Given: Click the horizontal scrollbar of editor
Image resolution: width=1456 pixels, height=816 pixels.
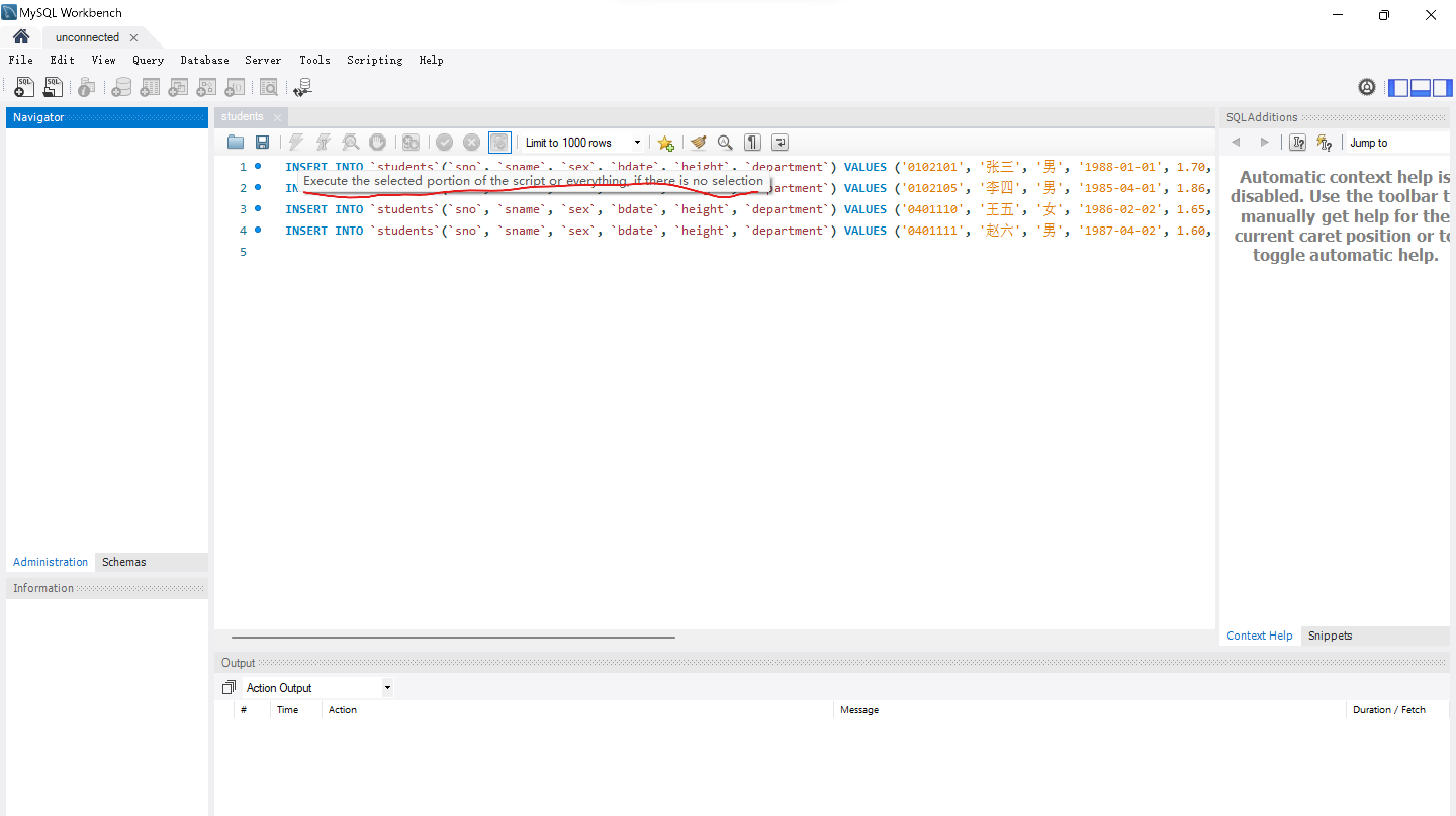Looking at the screenshot, I should [x=453, y=638].
